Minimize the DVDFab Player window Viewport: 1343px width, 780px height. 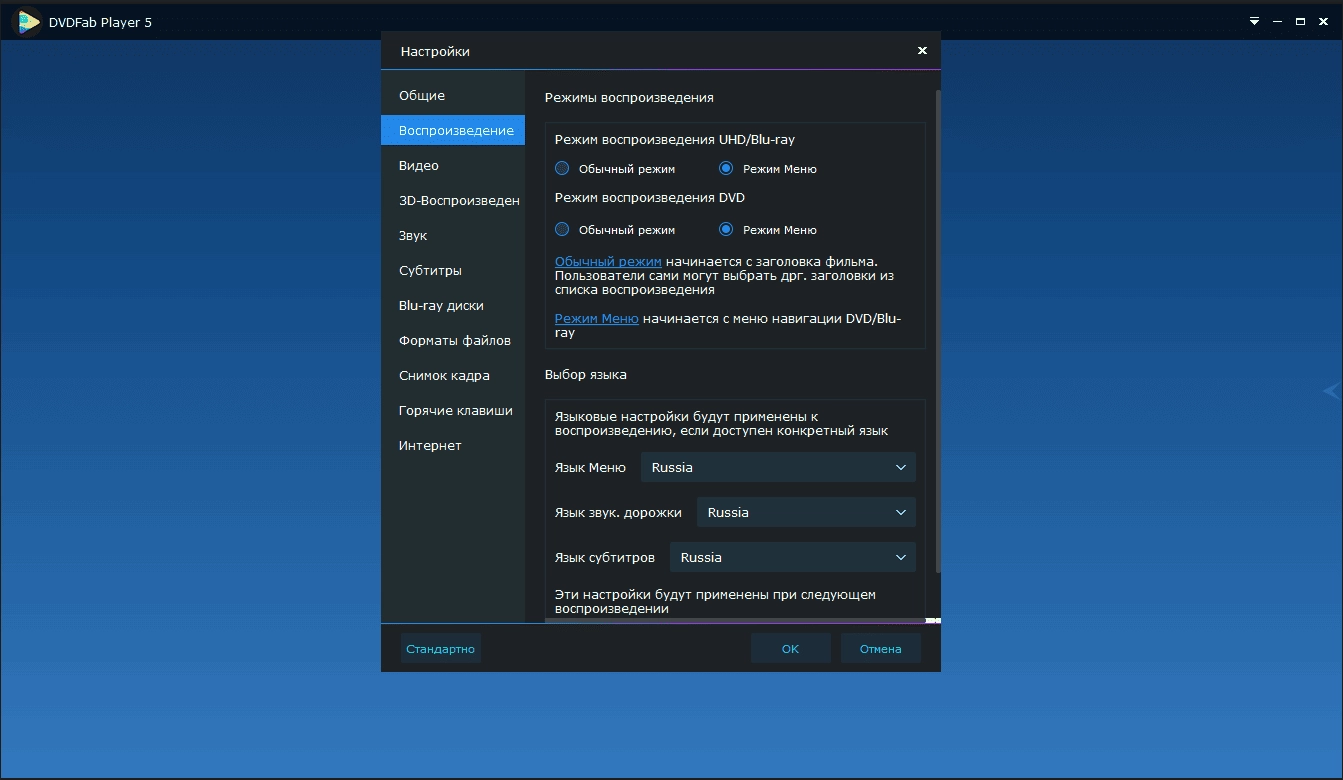(x=1278, y=21)
